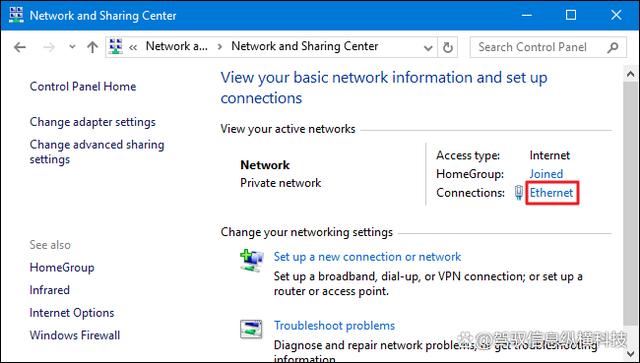Open the Joined HomeGroup link

point(546,174)
